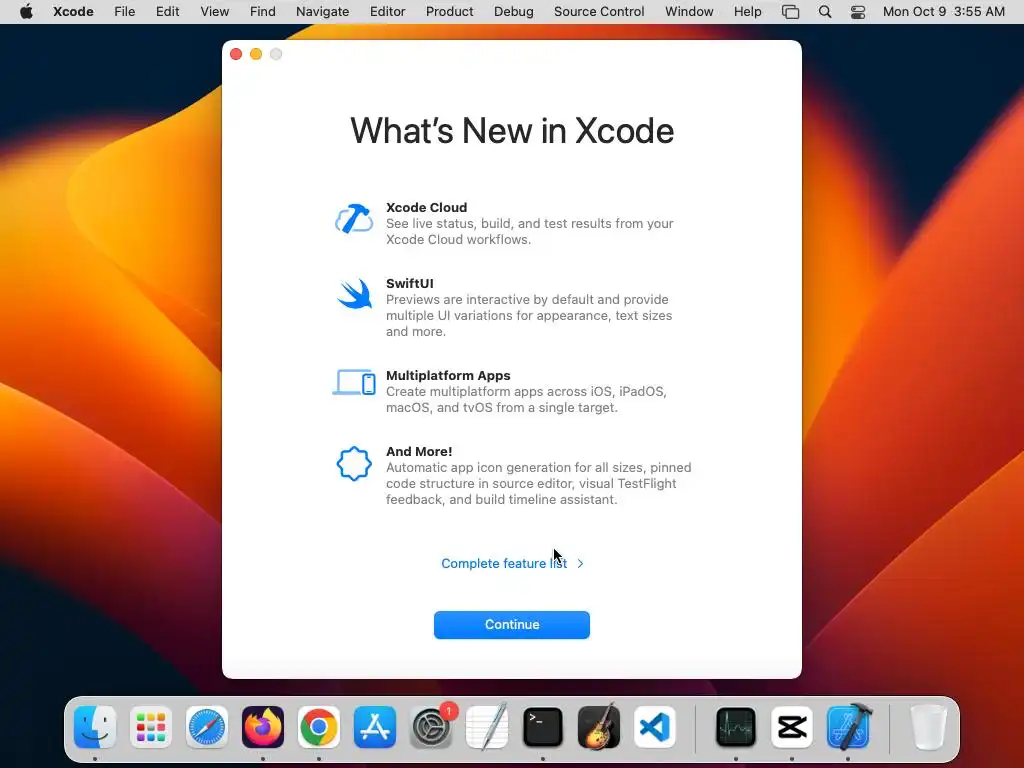Click the Xcode icon in the Dock
This screenshot has width=1024, height=768.
848,727
